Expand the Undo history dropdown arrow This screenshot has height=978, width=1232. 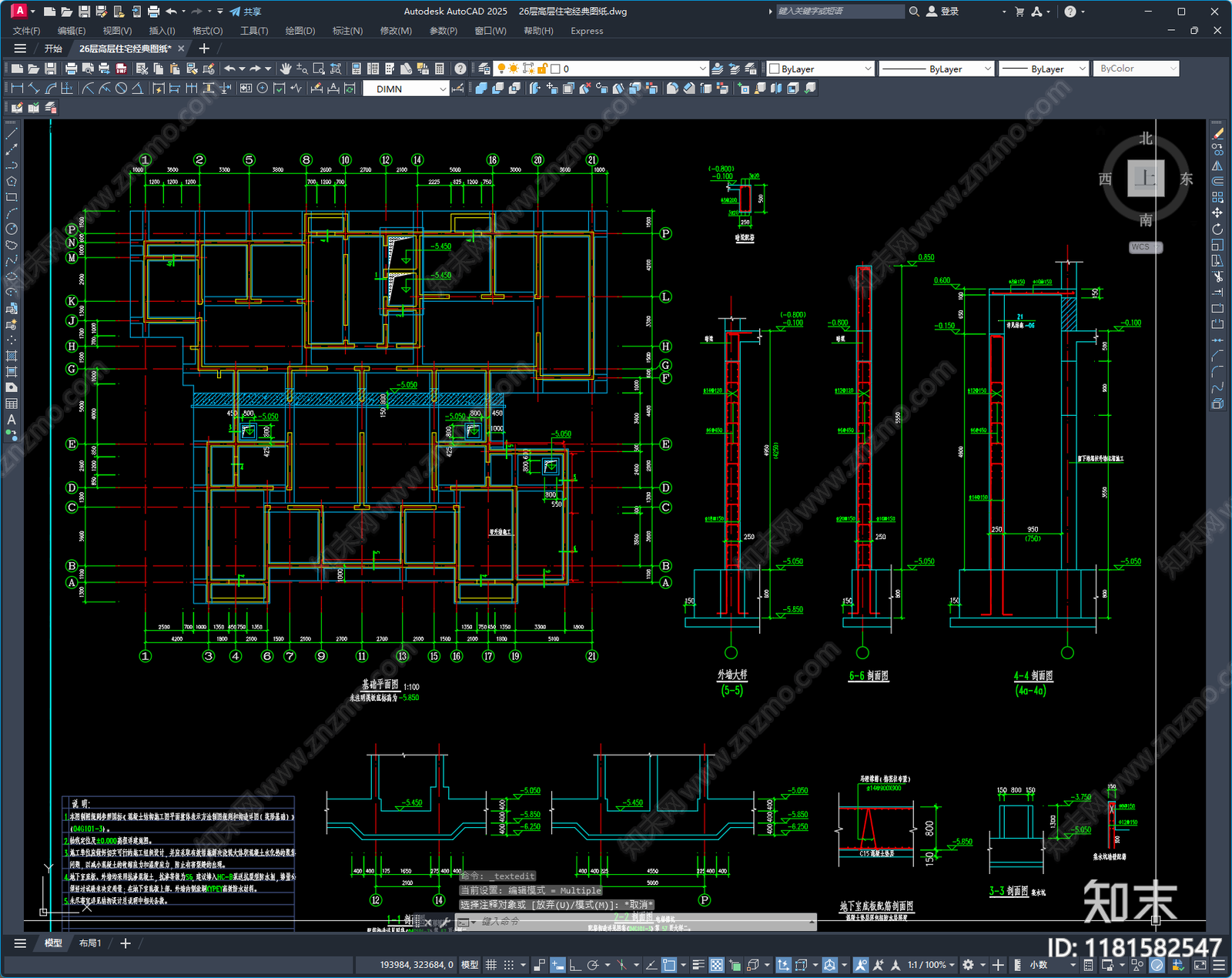[242, 69]
